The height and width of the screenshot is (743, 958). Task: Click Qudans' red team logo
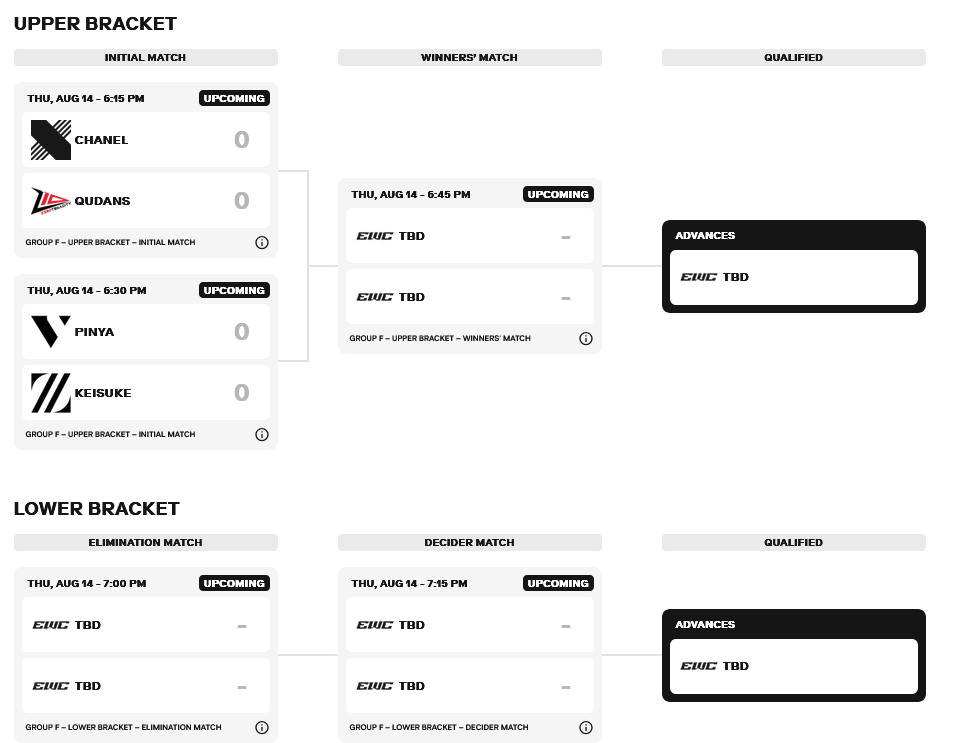pyautogui.click(x=51, y=201)
